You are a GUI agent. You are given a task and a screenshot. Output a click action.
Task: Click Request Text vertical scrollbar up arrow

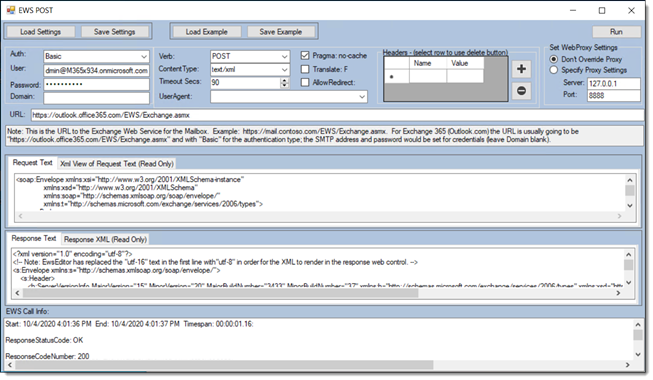click(x=630, y=180)
